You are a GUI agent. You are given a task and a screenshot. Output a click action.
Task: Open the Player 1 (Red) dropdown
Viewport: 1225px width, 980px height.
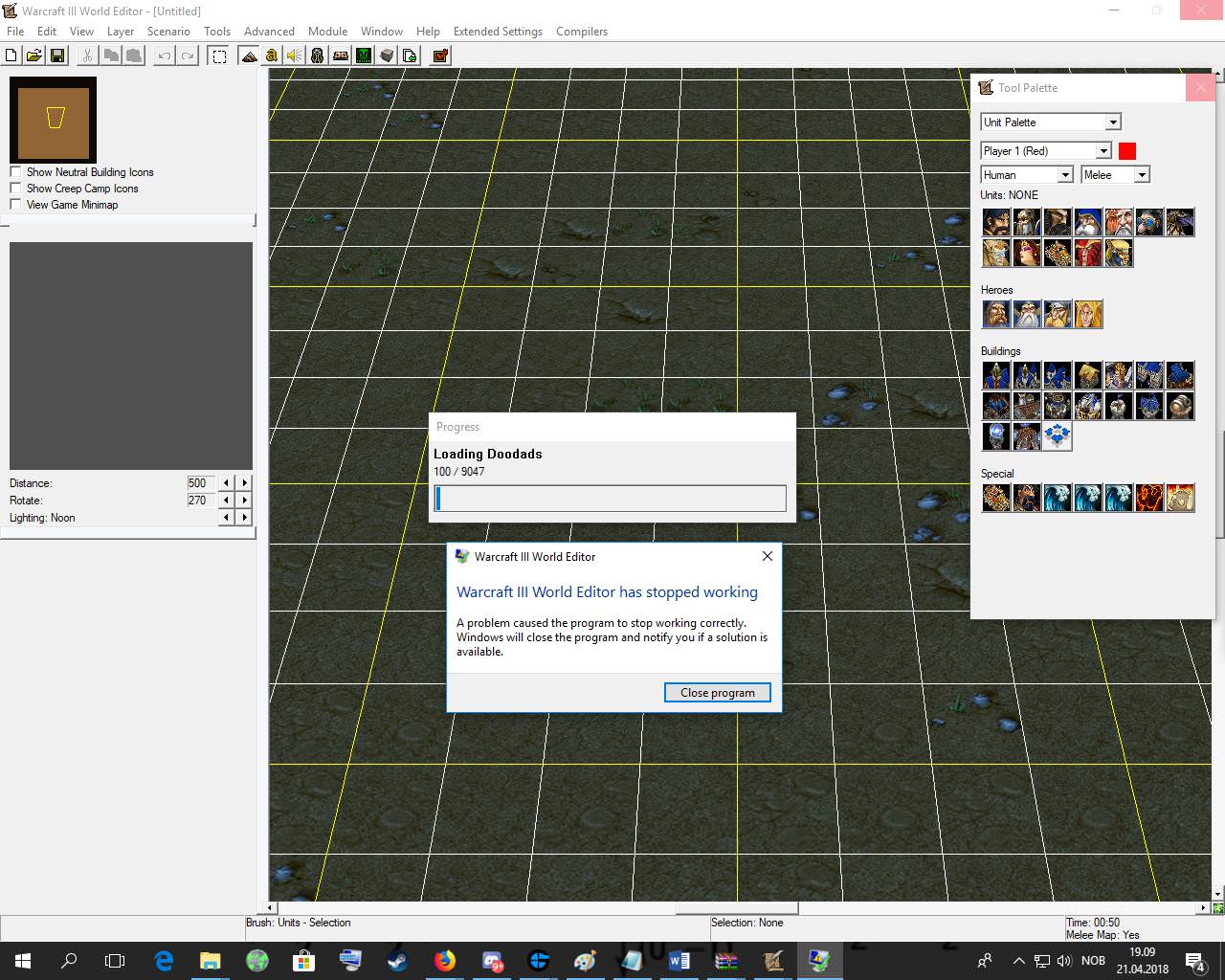tap(1046, 151)
